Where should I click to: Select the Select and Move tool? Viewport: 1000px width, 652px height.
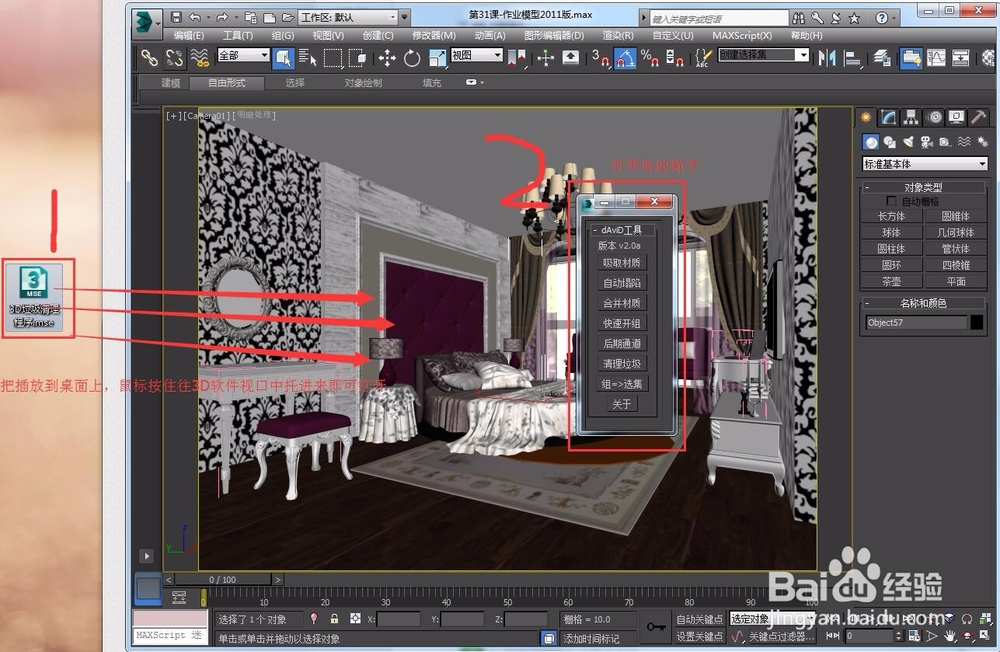click(387, 58)
